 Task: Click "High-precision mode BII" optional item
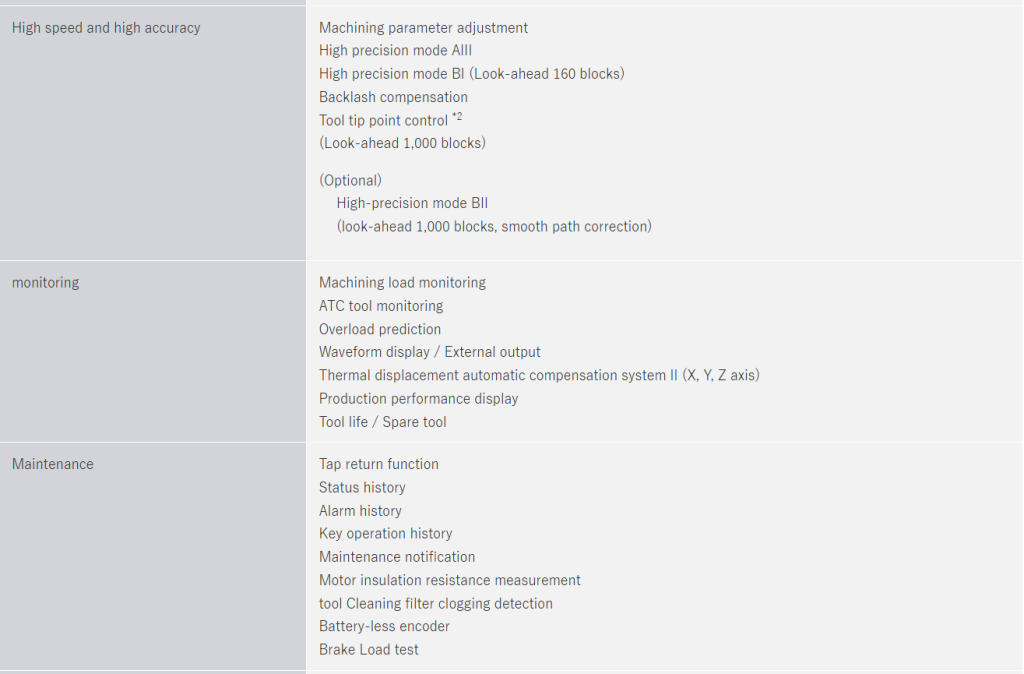(412, 203)
